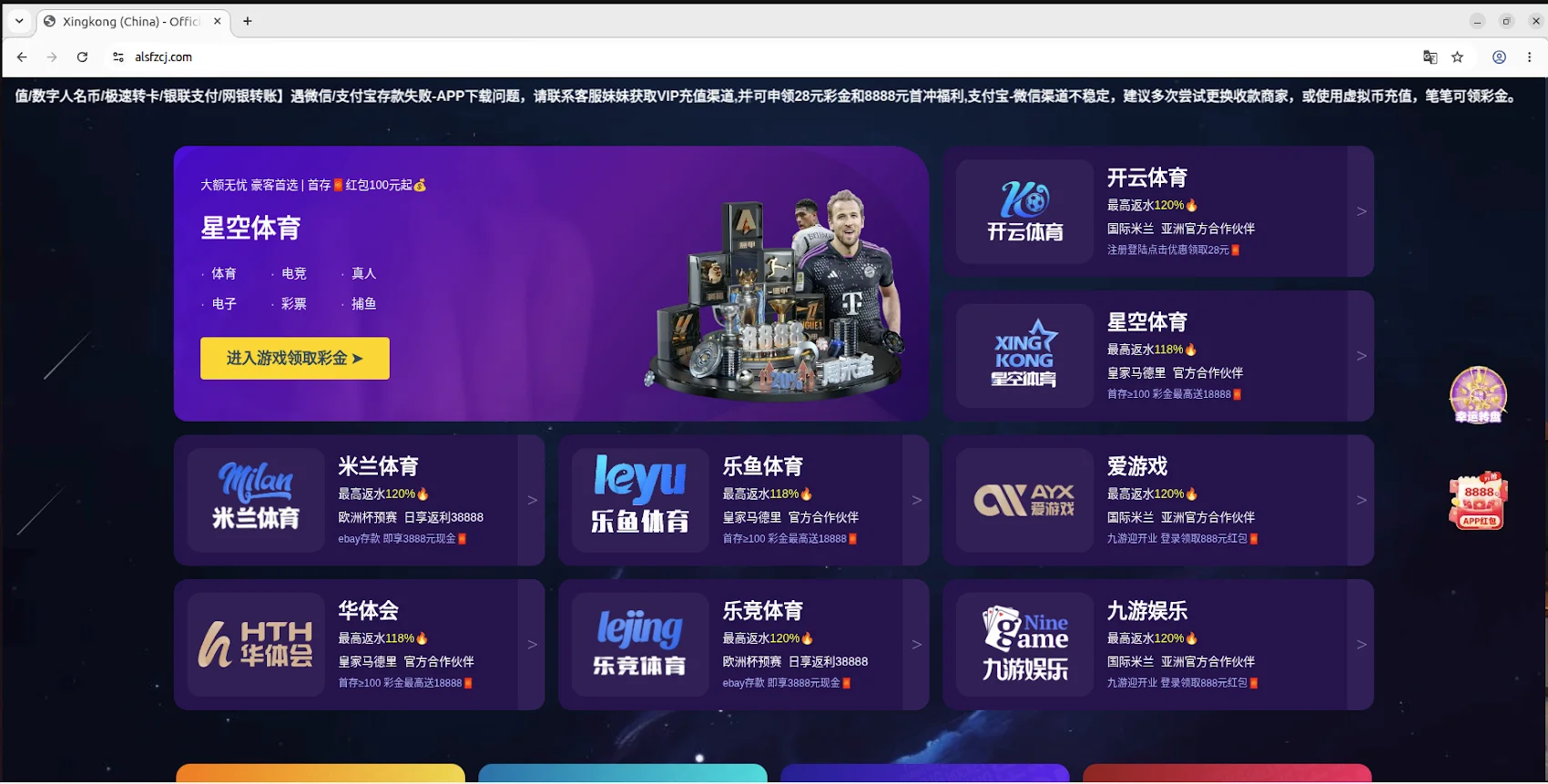
Task: Expand the 九游娱乐 card chevron
Action: [x=1361, y=645]
